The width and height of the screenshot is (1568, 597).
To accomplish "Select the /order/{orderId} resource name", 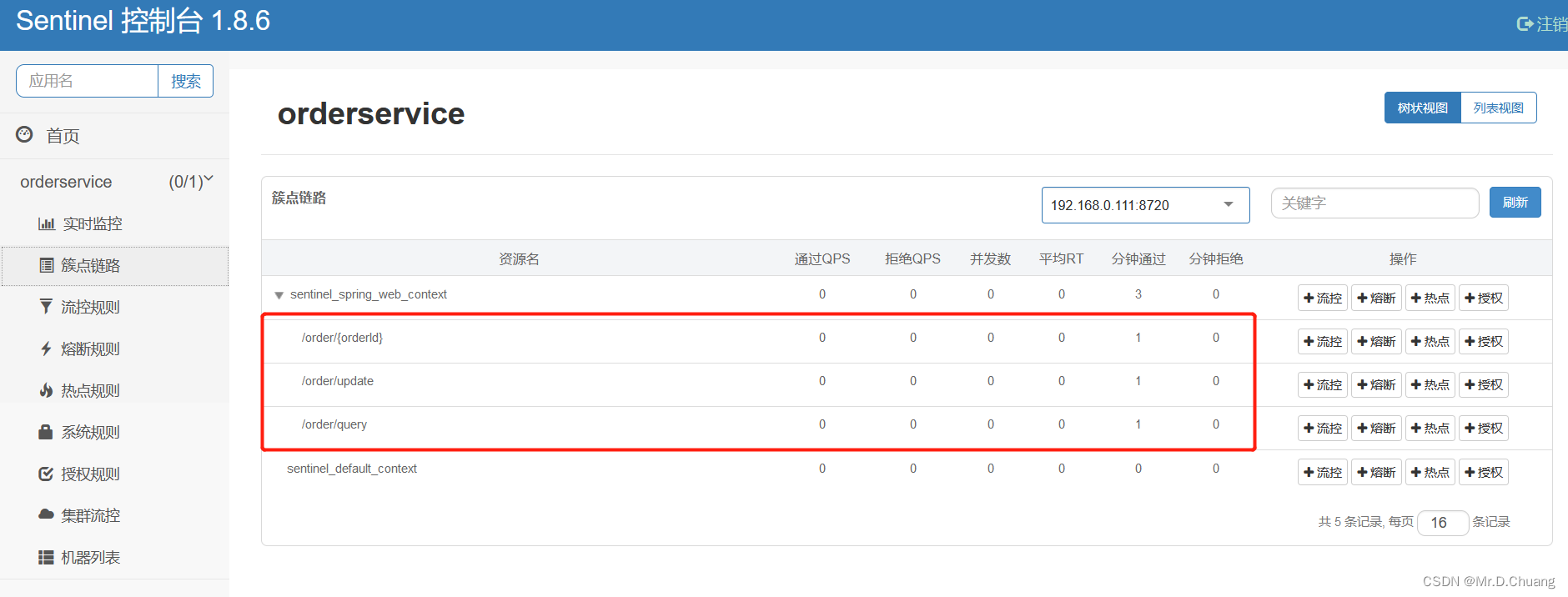I will 342,338.
